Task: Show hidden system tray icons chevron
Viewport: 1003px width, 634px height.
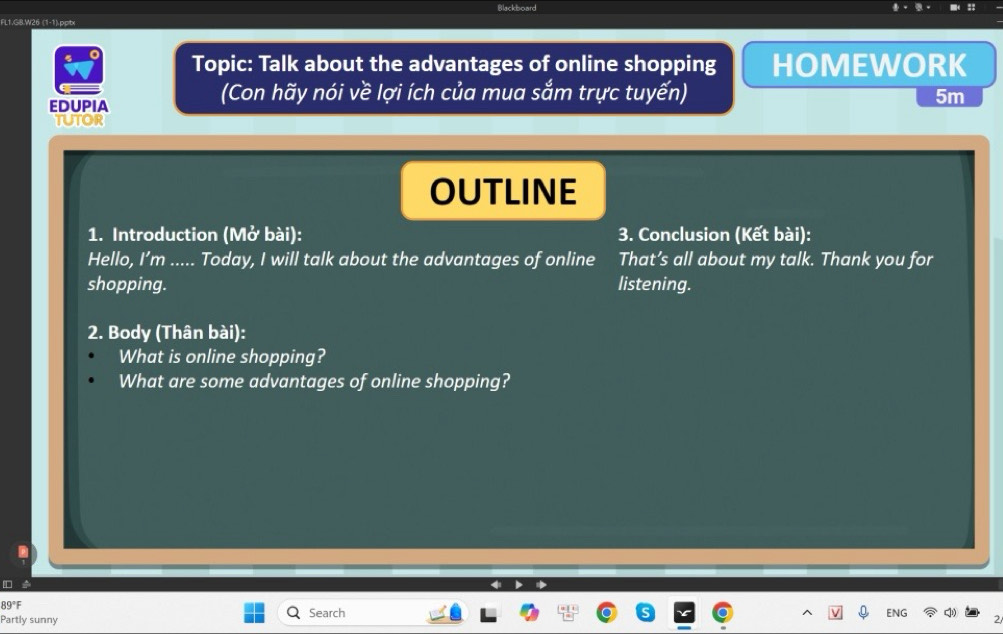Action: click(x=807, y=613)
